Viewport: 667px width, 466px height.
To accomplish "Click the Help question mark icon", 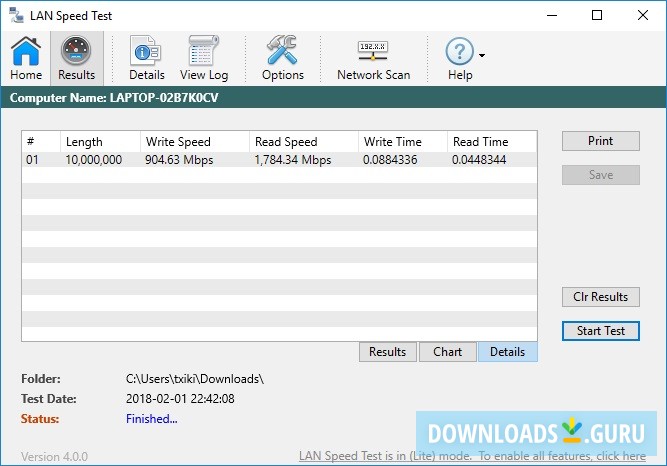I will click(459, 58).
